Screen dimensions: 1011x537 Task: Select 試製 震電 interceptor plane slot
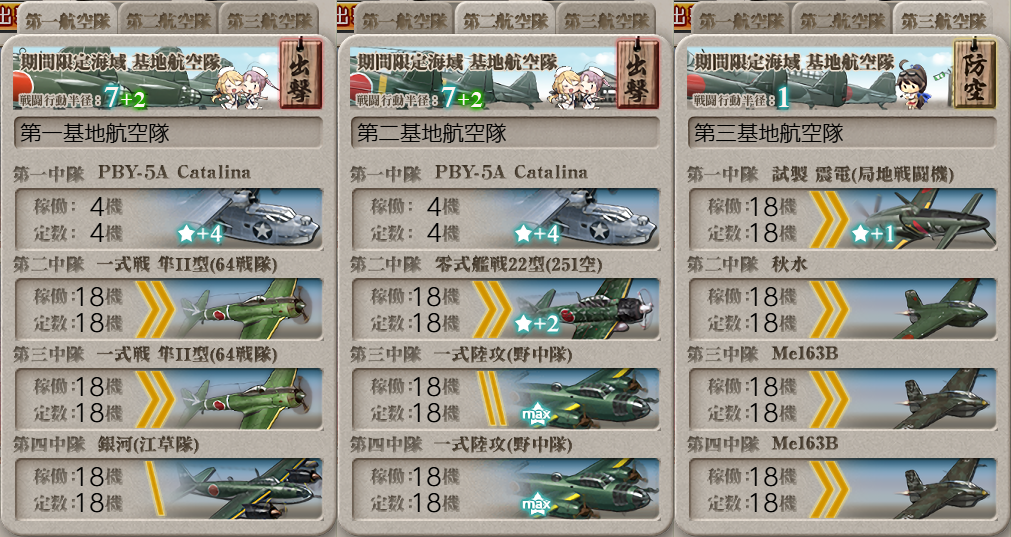click(842, 219)
